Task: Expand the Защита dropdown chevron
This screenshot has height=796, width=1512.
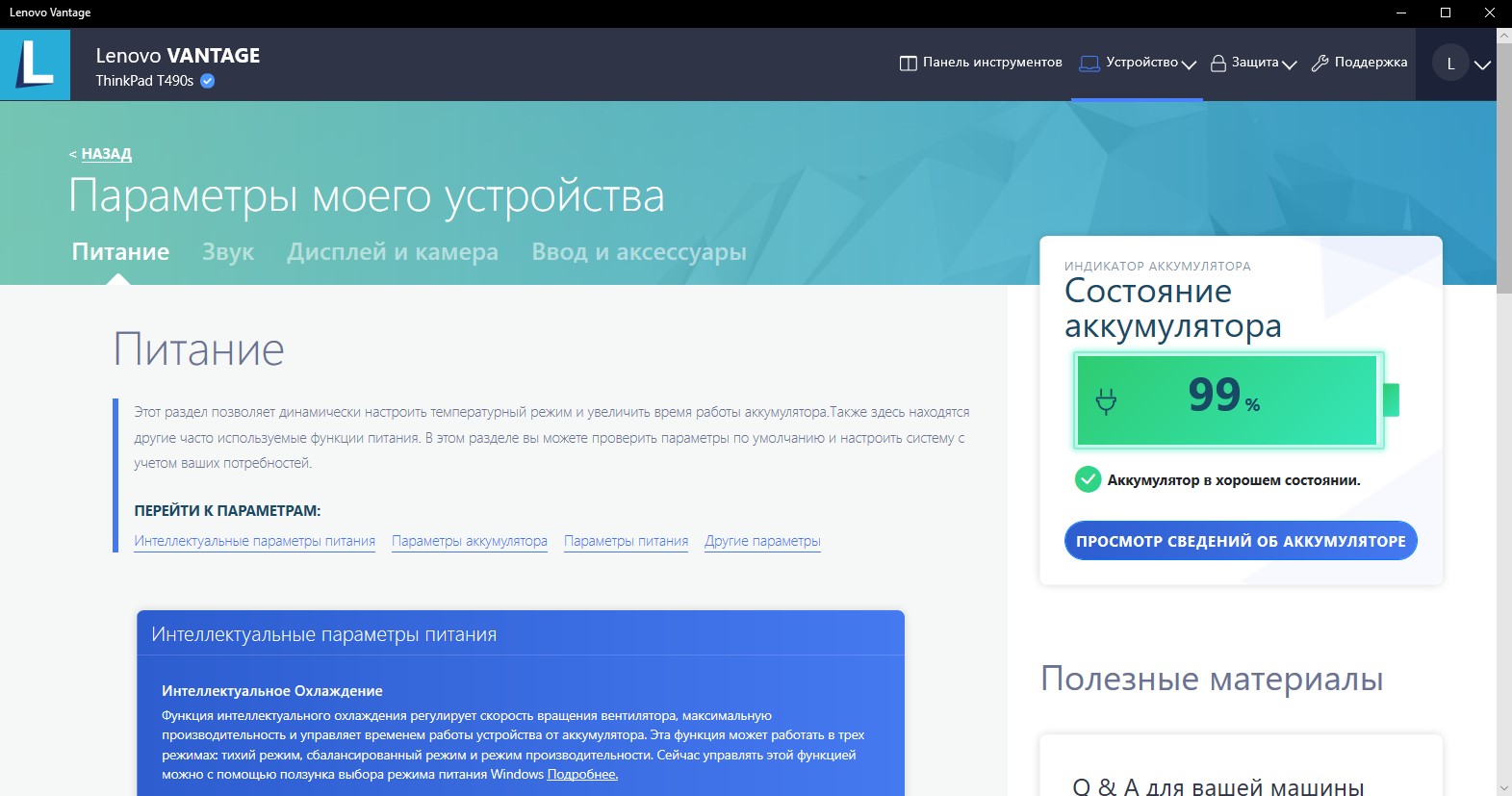Action: 1290,64
